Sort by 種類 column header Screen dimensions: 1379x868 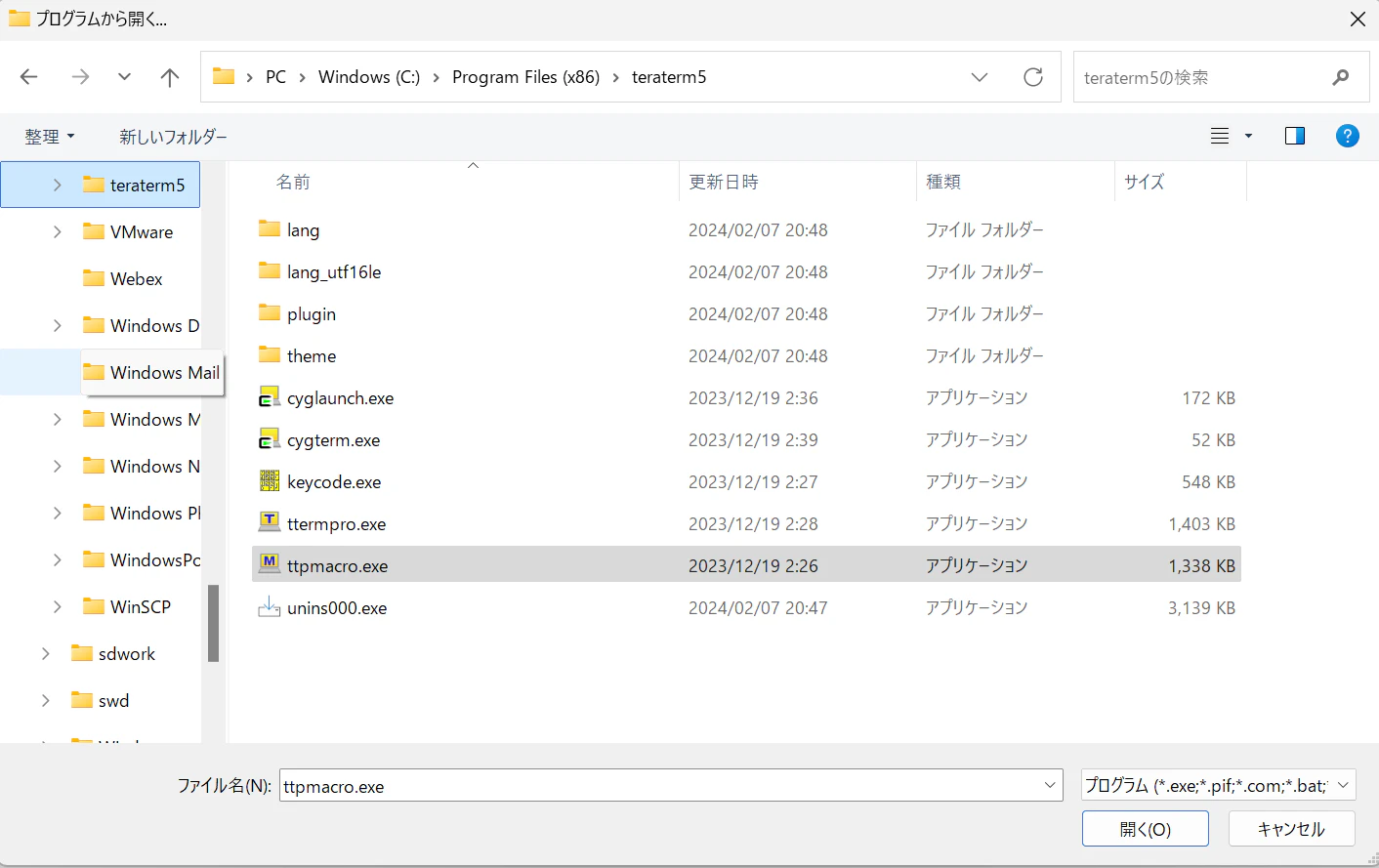click(x=943, y=182)
